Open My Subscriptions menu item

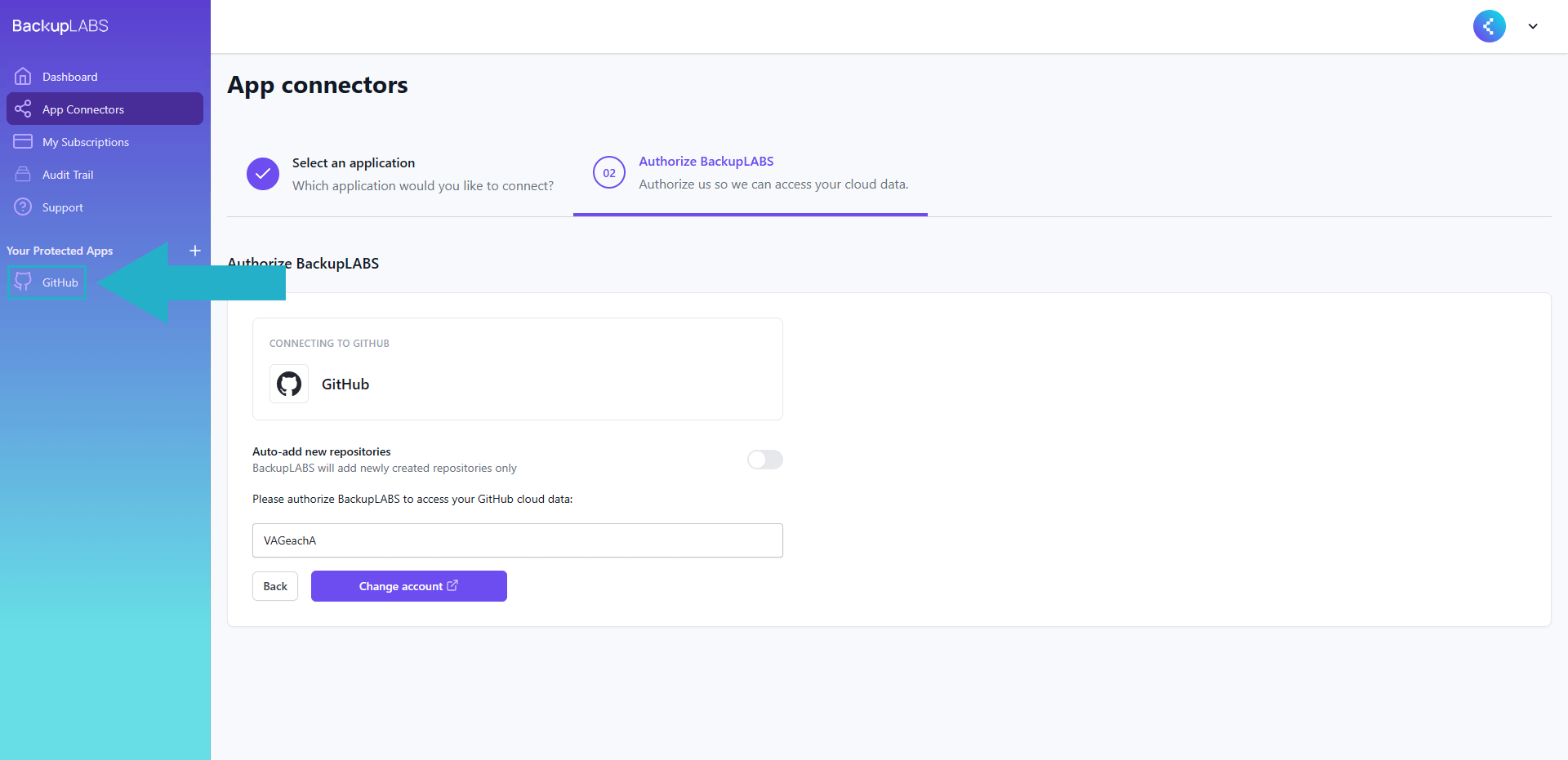(x=105, y=141)
